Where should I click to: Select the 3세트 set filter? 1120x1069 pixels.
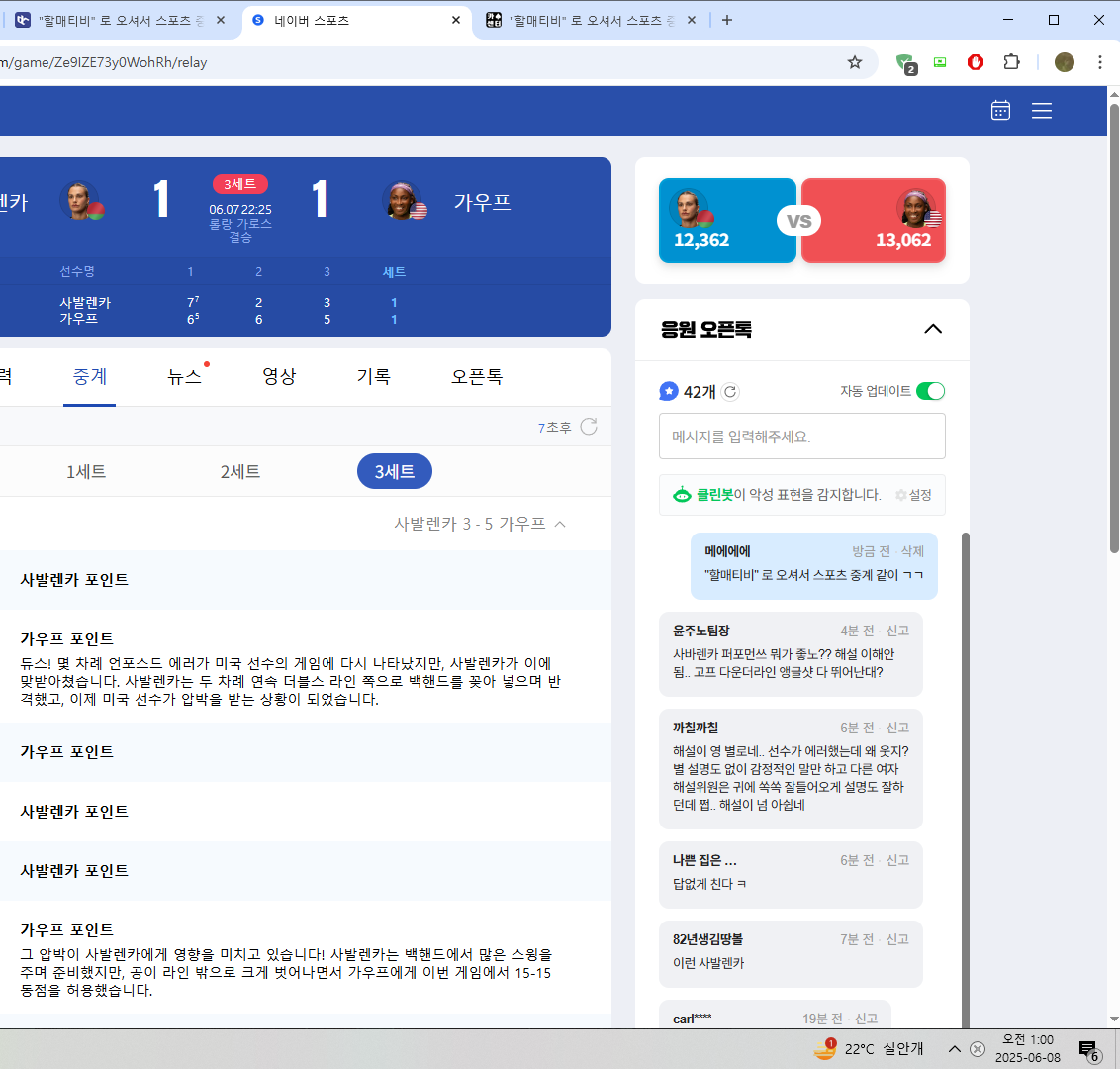click(394, 472)
